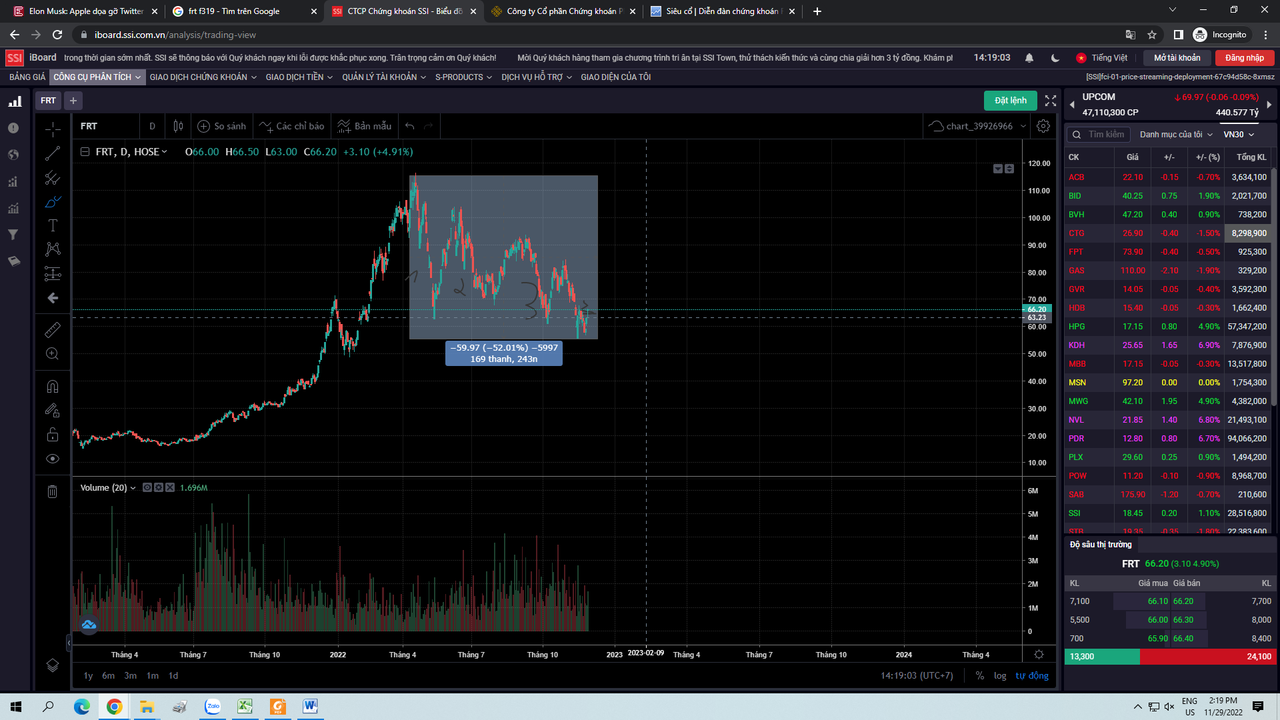Viewport: 1280px width, 720px height.
Task: Open 'S-PRODUCTS' menu
Action: click(x=463, y=77)
